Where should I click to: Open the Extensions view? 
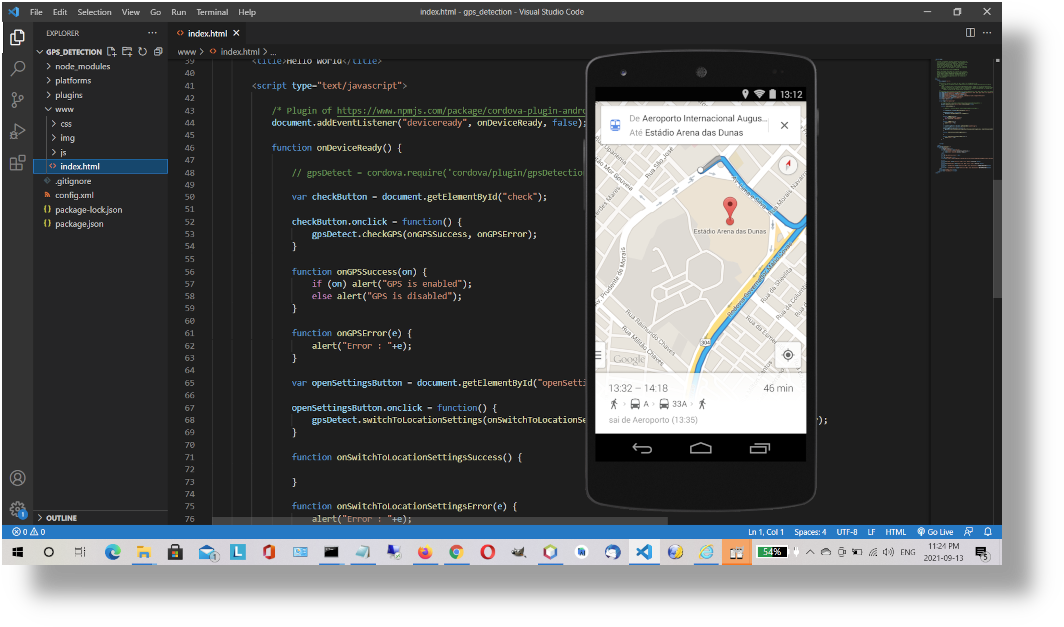pos(18,163)
